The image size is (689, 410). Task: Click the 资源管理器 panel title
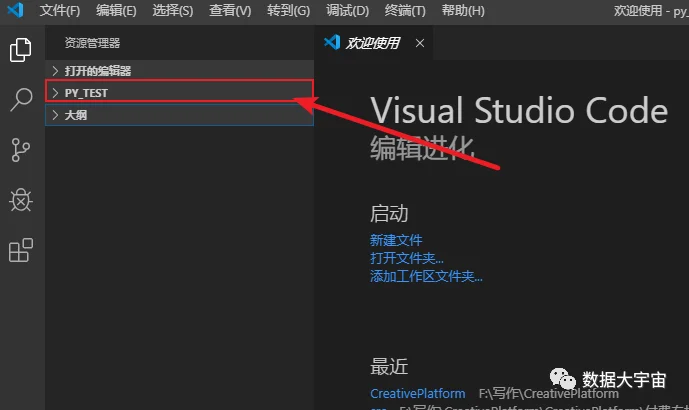(92, 43)
